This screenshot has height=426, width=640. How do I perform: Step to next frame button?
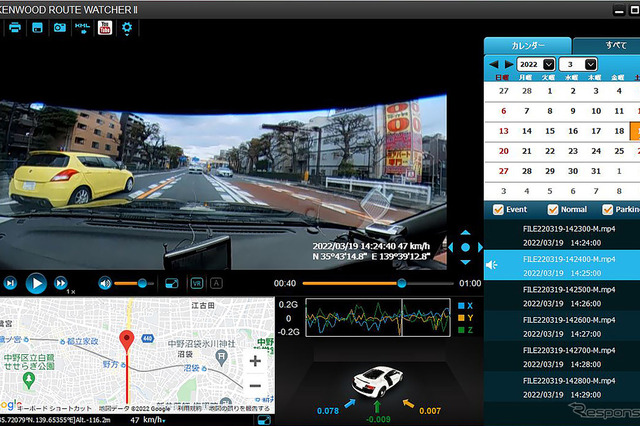tap(10, 283)
